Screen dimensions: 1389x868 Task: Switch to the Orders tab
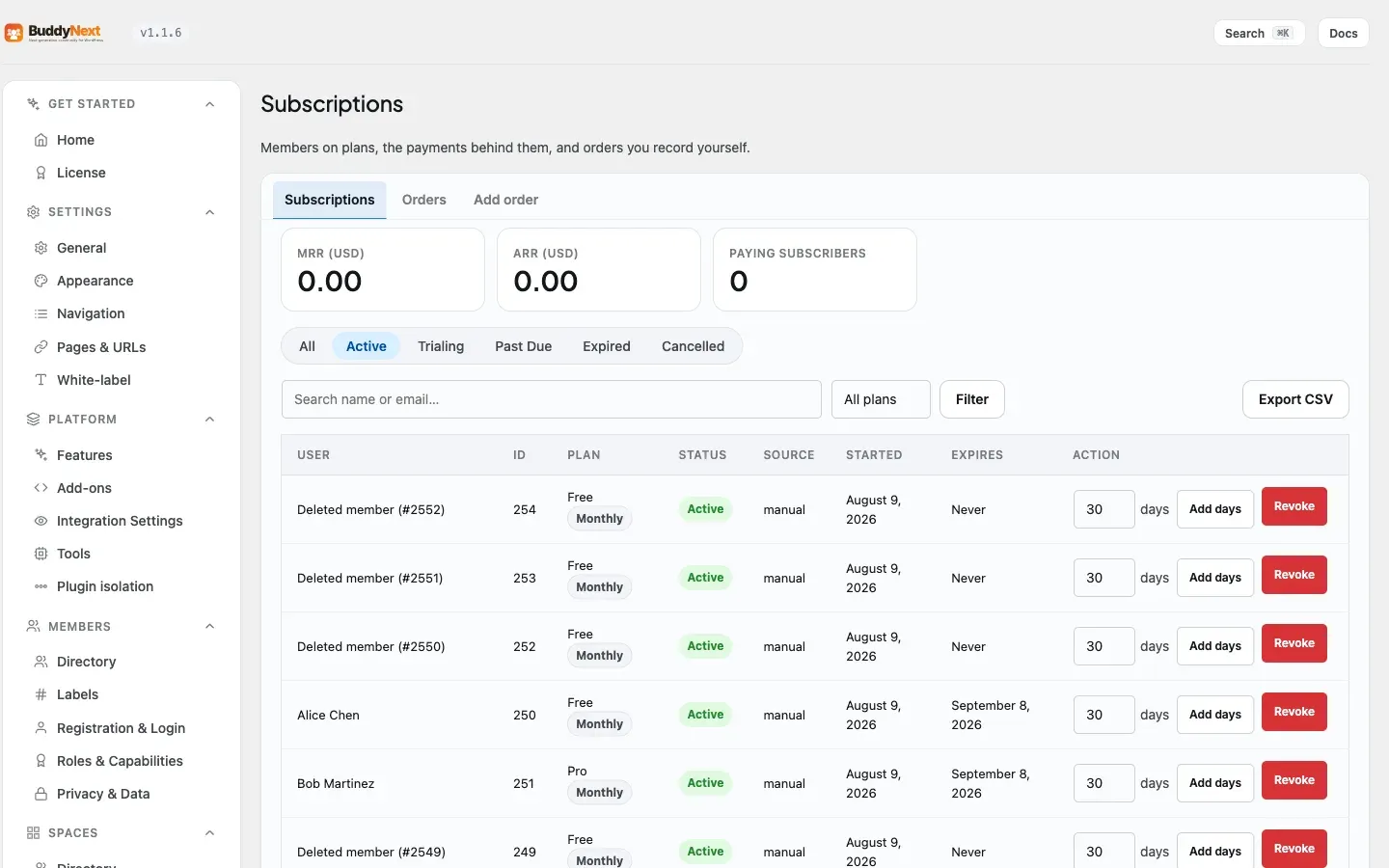pyautogui.click(x=424, y=200)
